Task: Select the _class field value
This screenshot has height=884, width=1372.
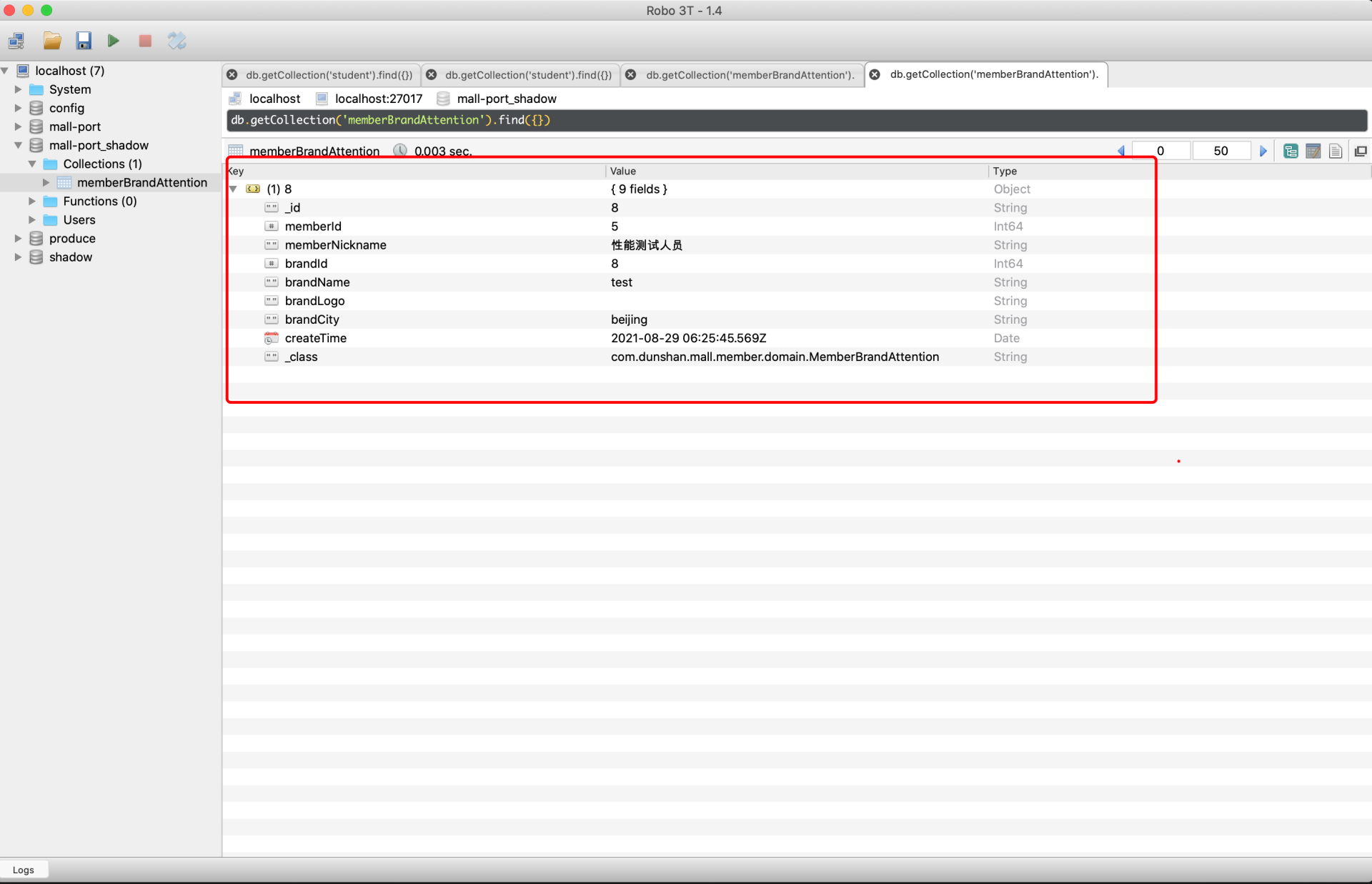Action: (x=775, y=357)
